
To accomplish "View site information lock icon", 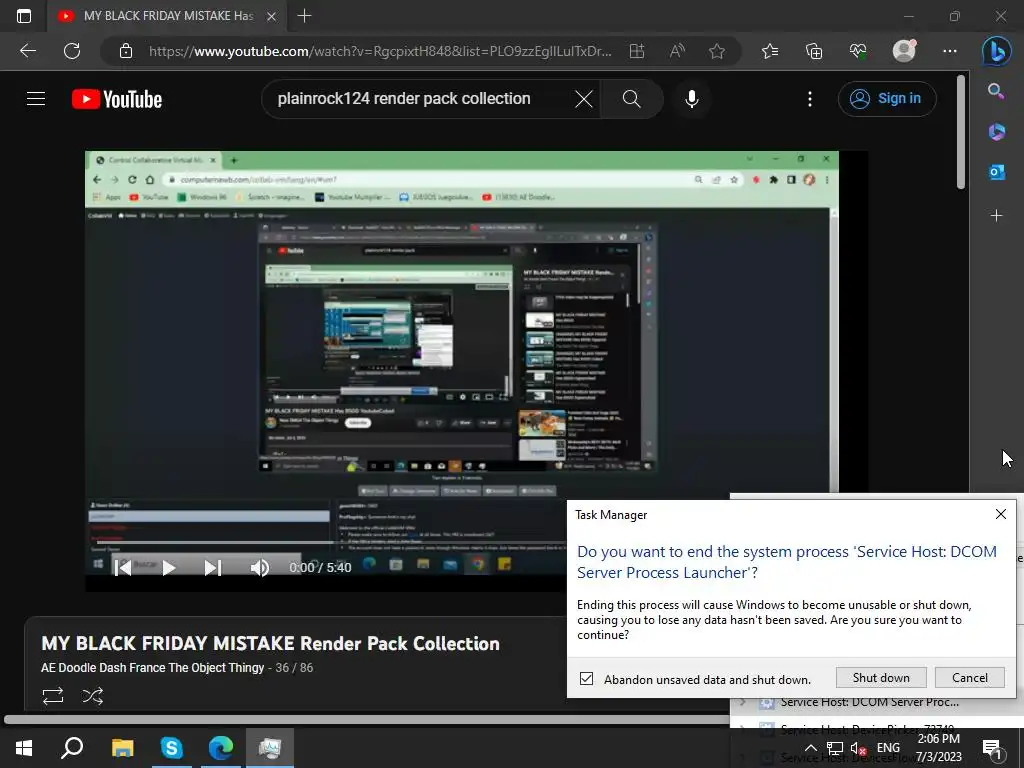I will point(126,51).
